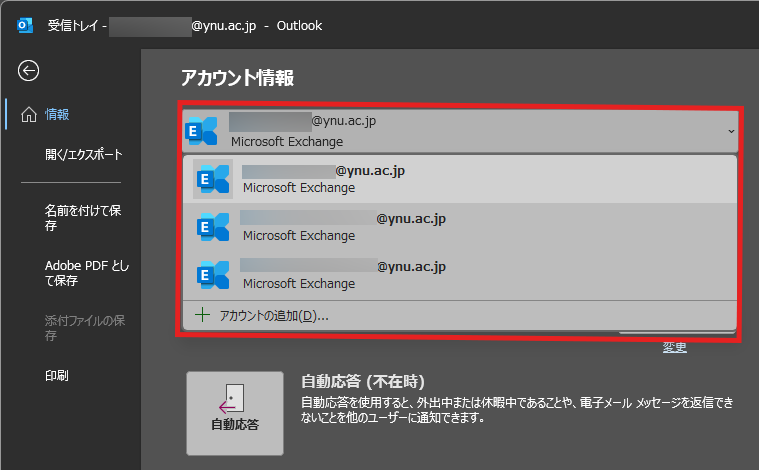Click Microsoft Exchange label under second account
Viewport: 759px width, 470px height.
point(299,236)
